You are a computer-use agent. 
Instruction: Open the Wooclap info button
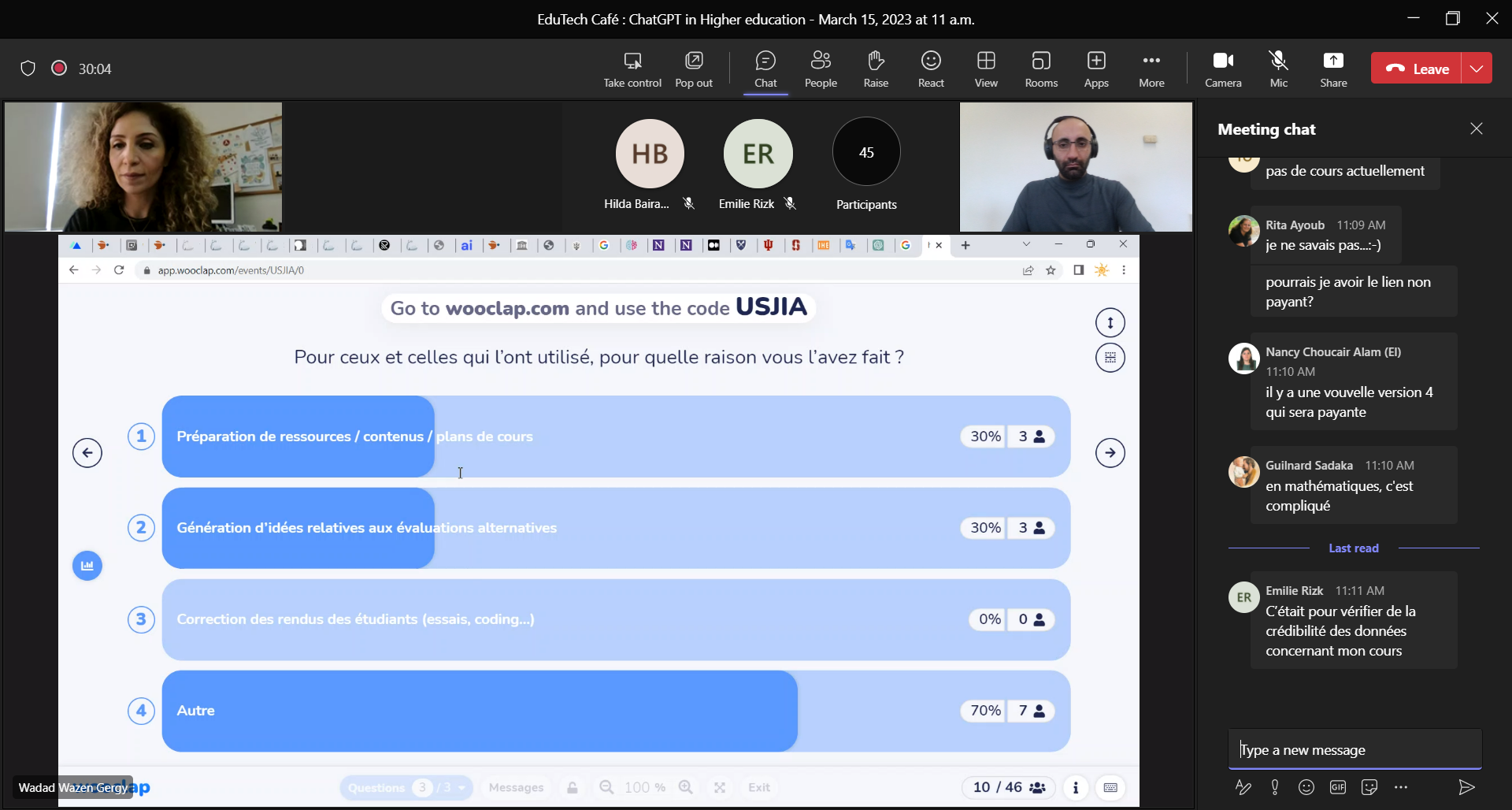[1076, 787]
